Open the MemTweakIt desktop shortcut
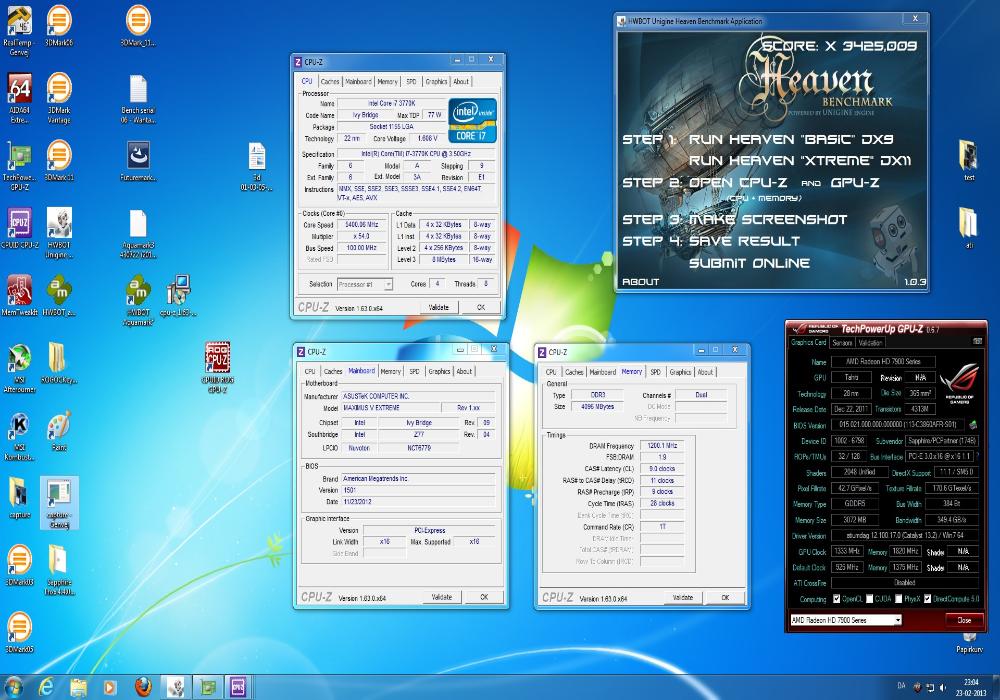 pos(19,295)
